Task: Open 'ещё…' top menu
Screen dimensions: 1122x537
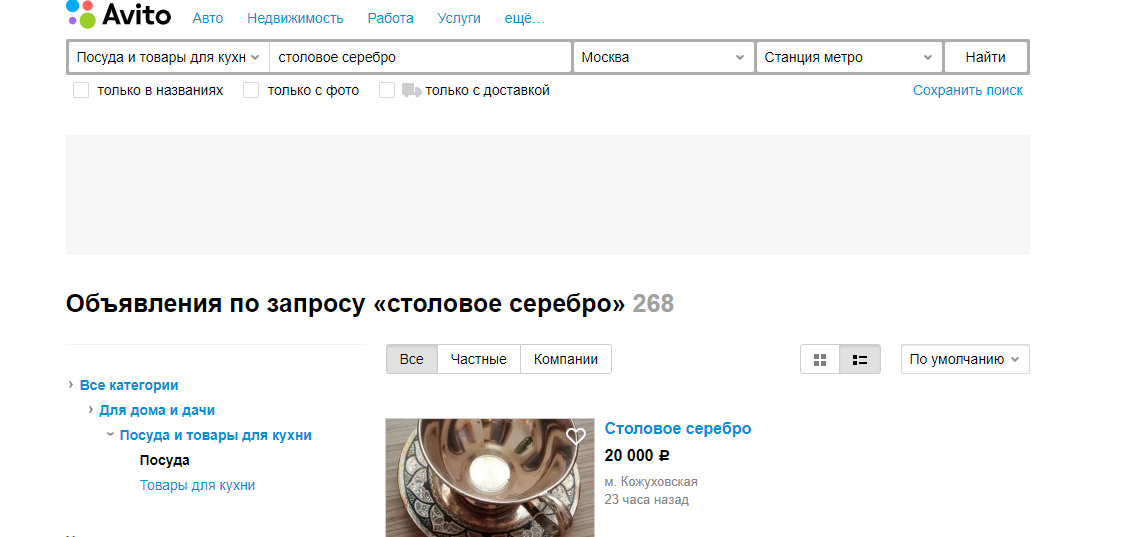Action: pyautogui.click(x=525, y=19)
